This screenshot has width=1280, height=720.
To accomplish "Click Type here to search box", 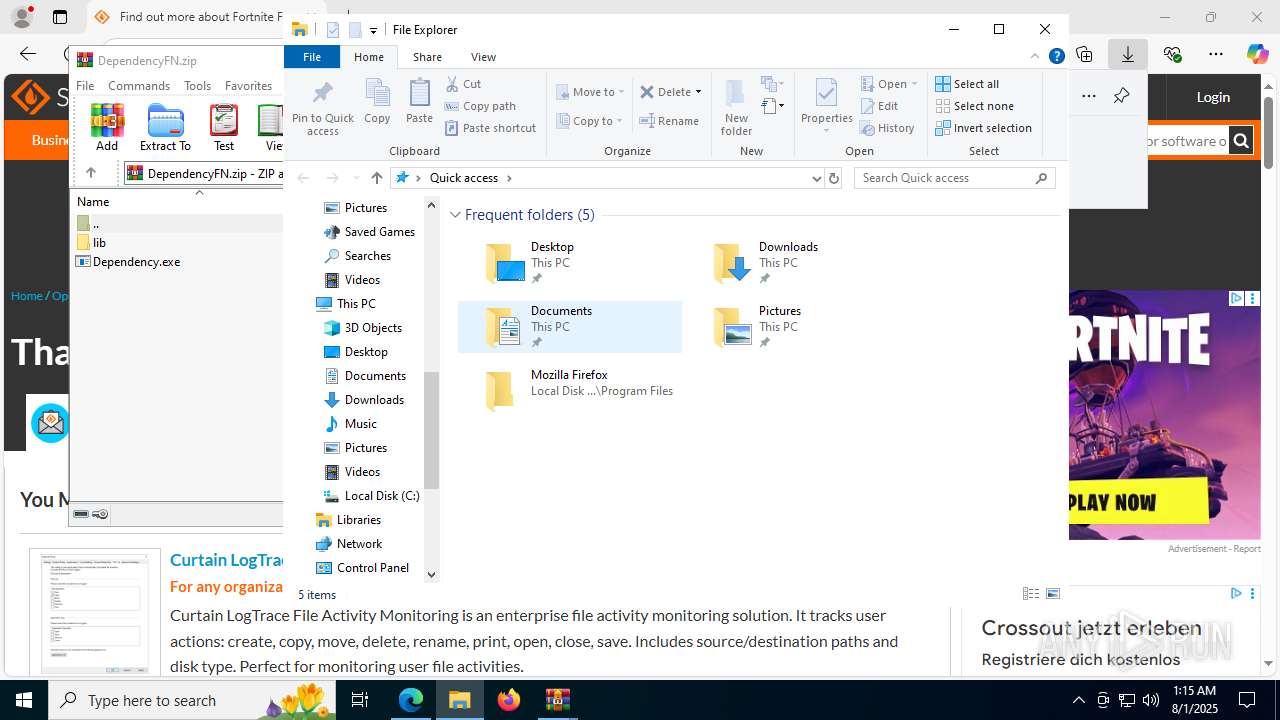I will 192,700.
